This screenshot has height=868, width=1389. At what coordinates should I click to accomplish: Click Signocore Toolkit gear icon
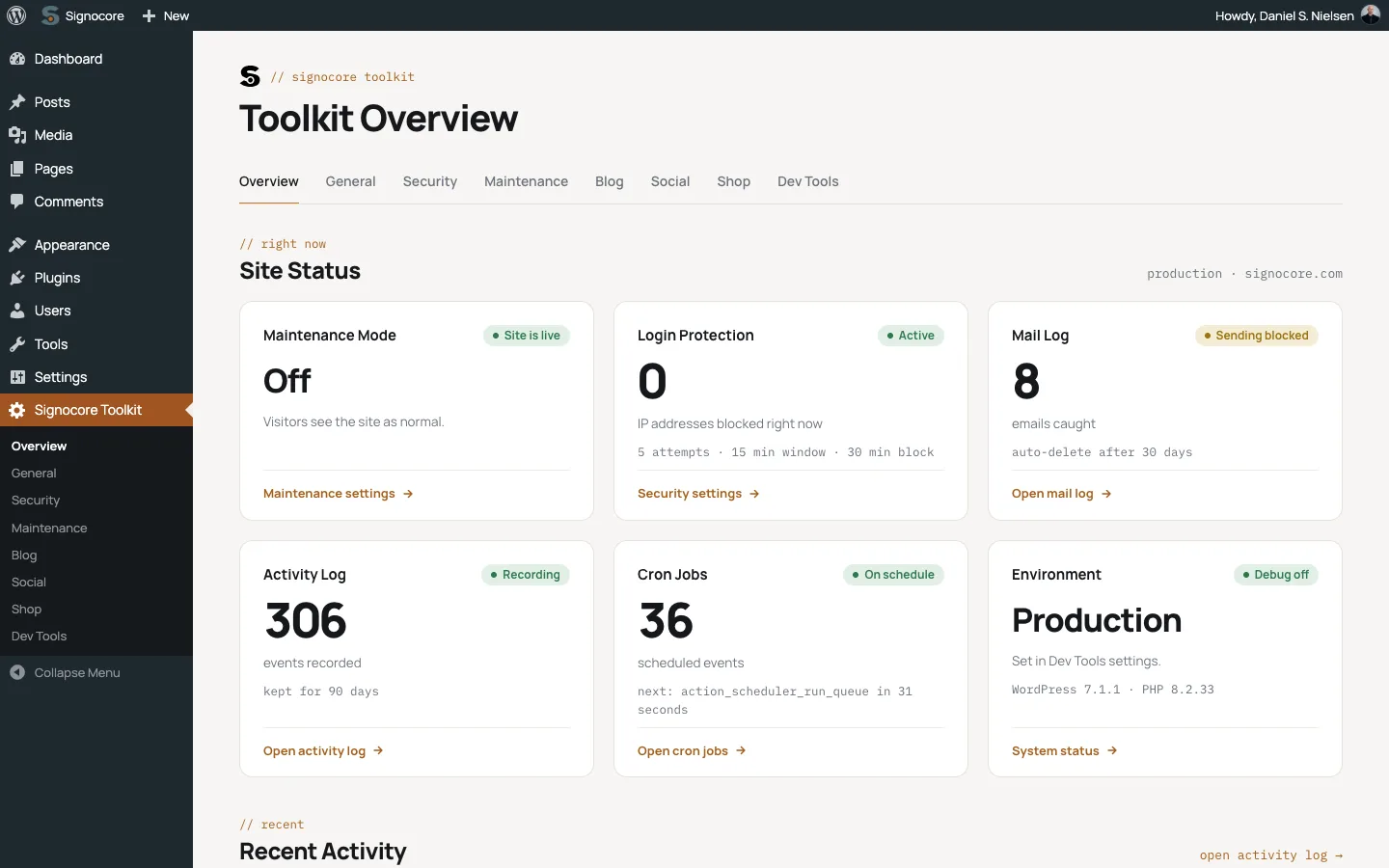click(17, 410)
